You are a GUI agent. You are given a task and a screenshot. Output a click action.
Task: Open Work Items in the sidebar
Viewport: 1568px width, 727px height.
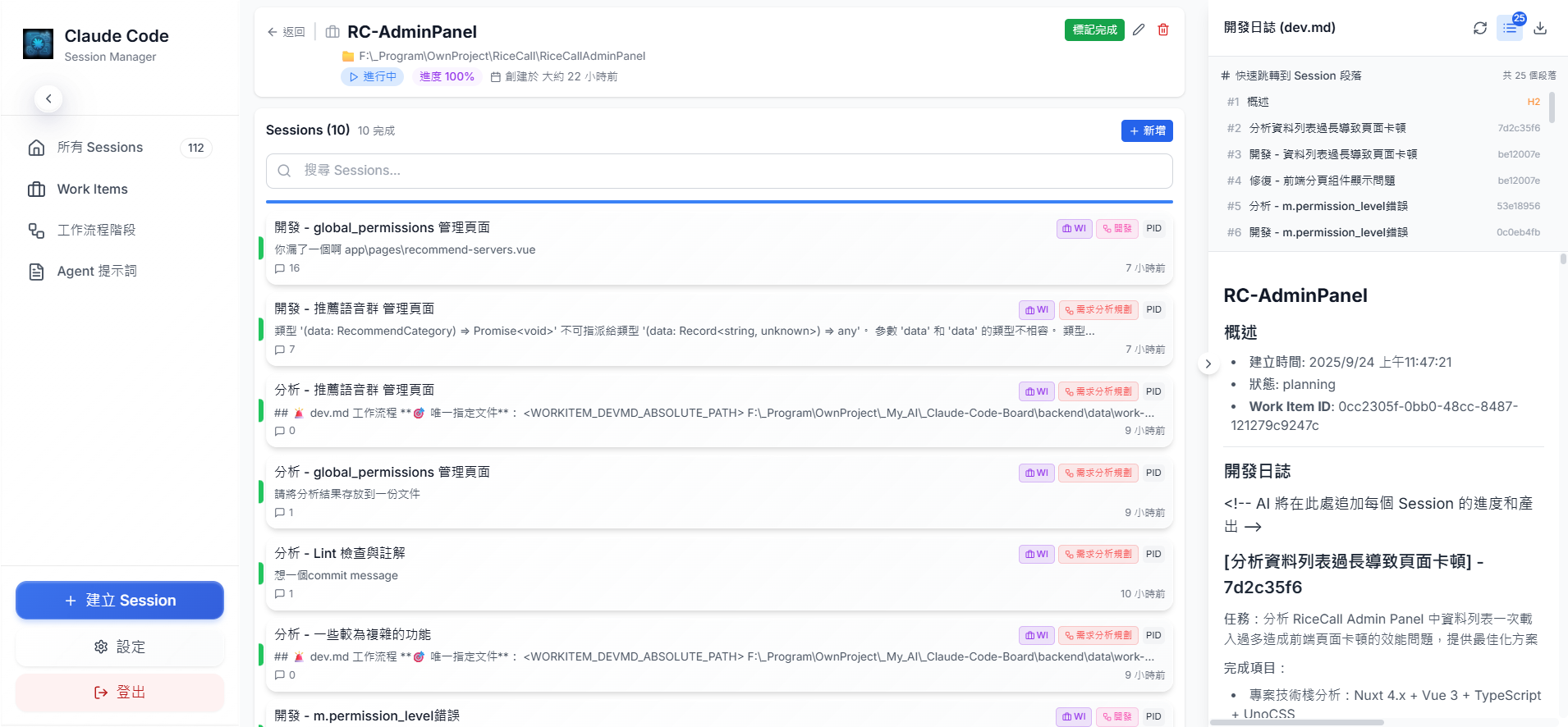click(x=120, y=190)
